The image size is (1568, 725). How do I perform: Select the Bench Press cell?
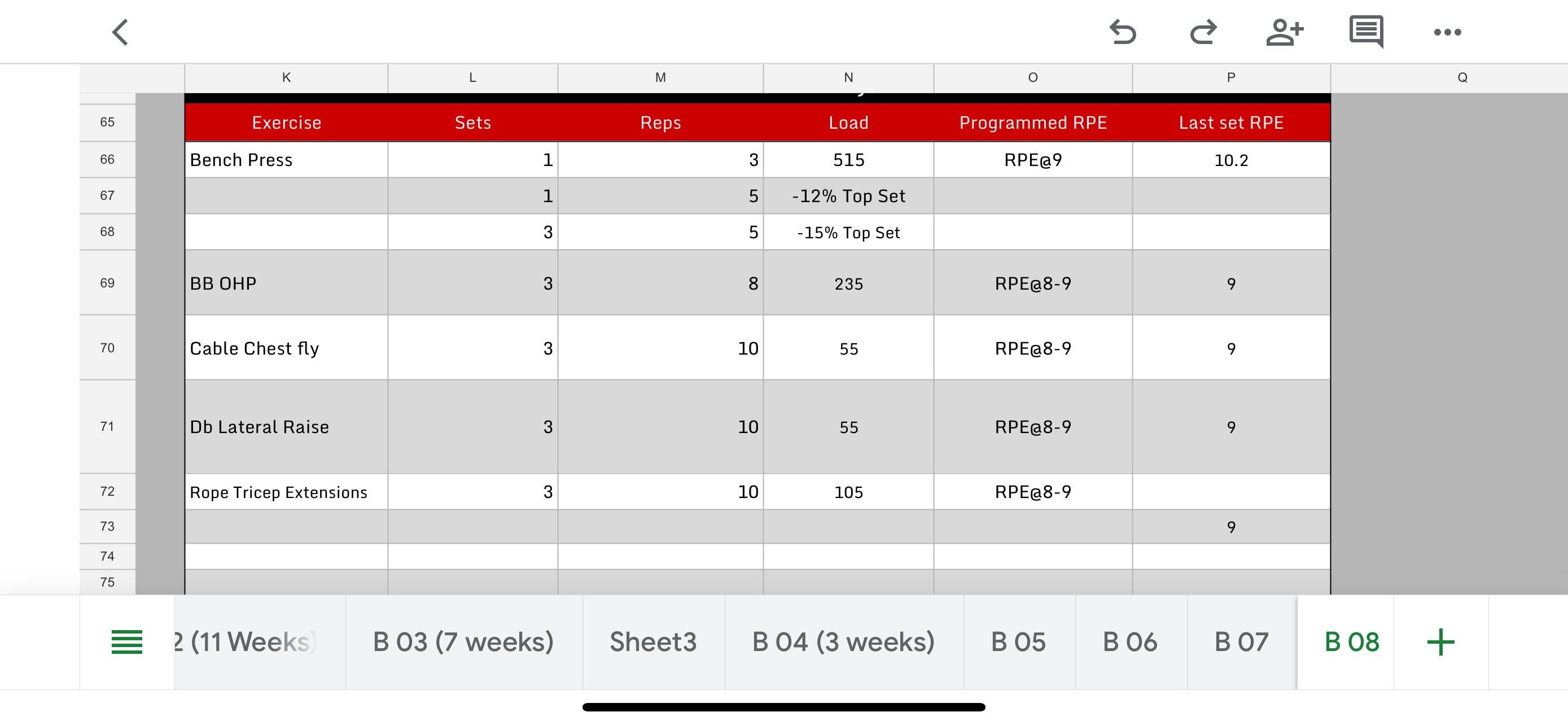tap(286, 160)
